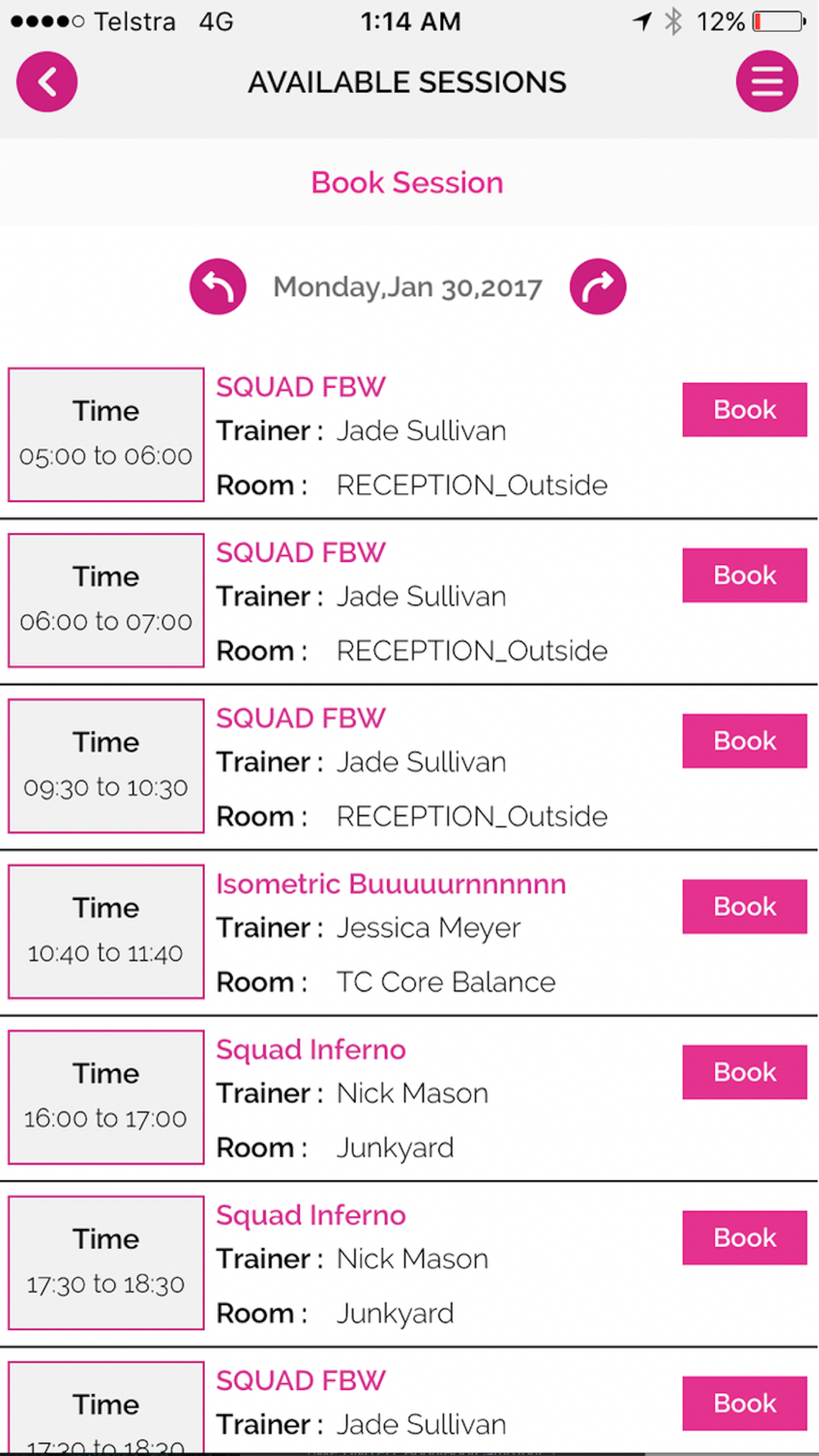819x1456 pixels.
Task: Tap the pink back arrow button
Action: tap(47, 82)
